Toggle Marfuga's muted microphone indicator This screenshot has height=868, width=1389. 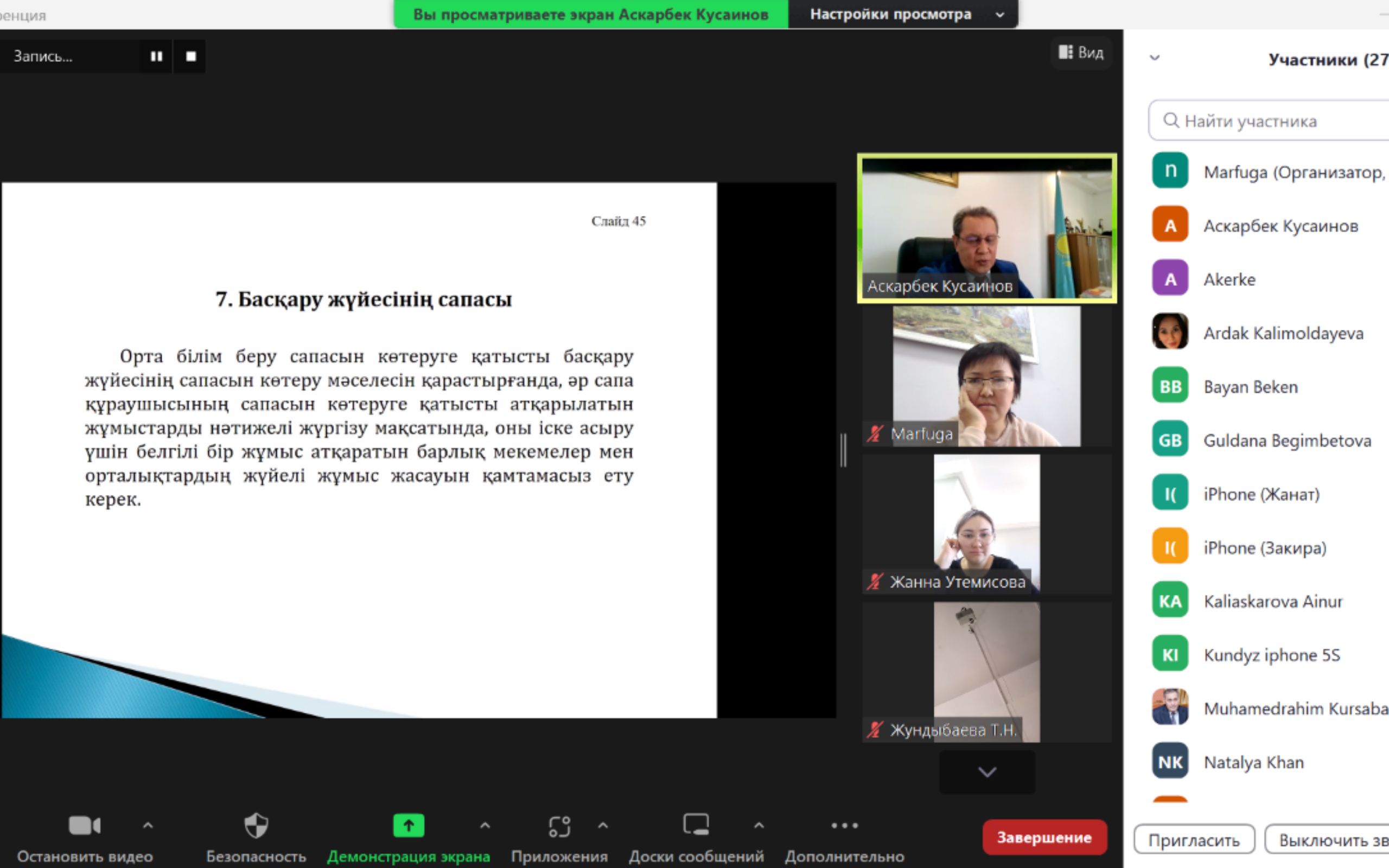[x=875, y=433]
